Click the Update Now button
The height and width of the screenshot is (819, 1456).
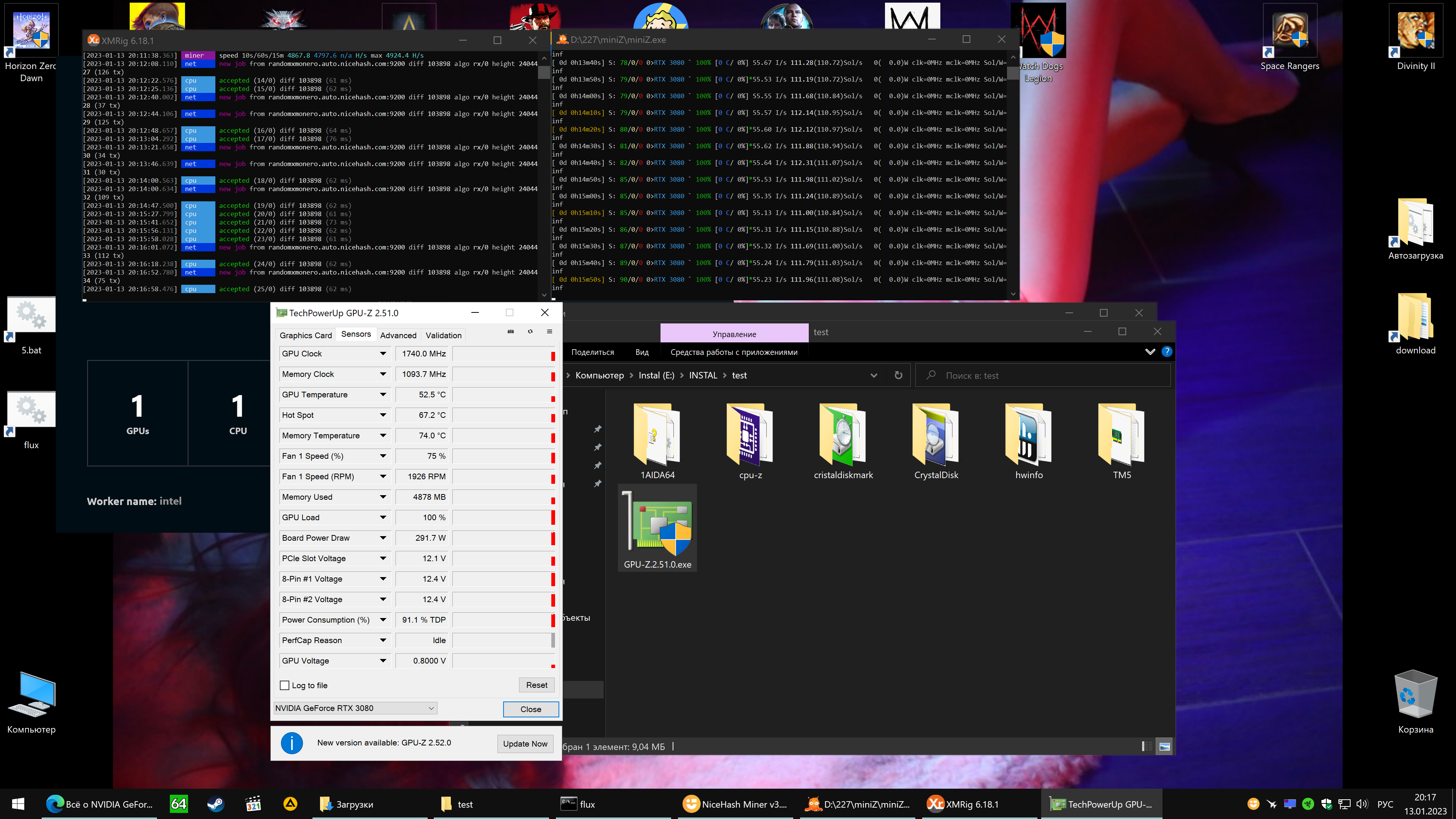click(524, 743)
